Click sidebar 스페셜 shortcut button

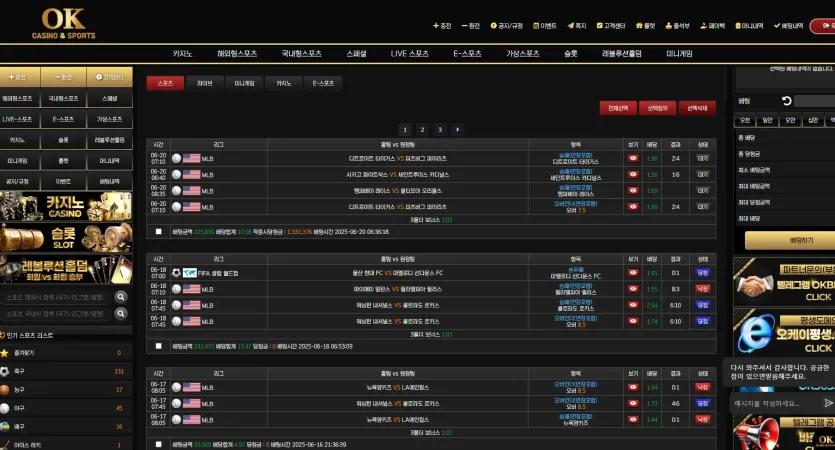tap(109, 99)
